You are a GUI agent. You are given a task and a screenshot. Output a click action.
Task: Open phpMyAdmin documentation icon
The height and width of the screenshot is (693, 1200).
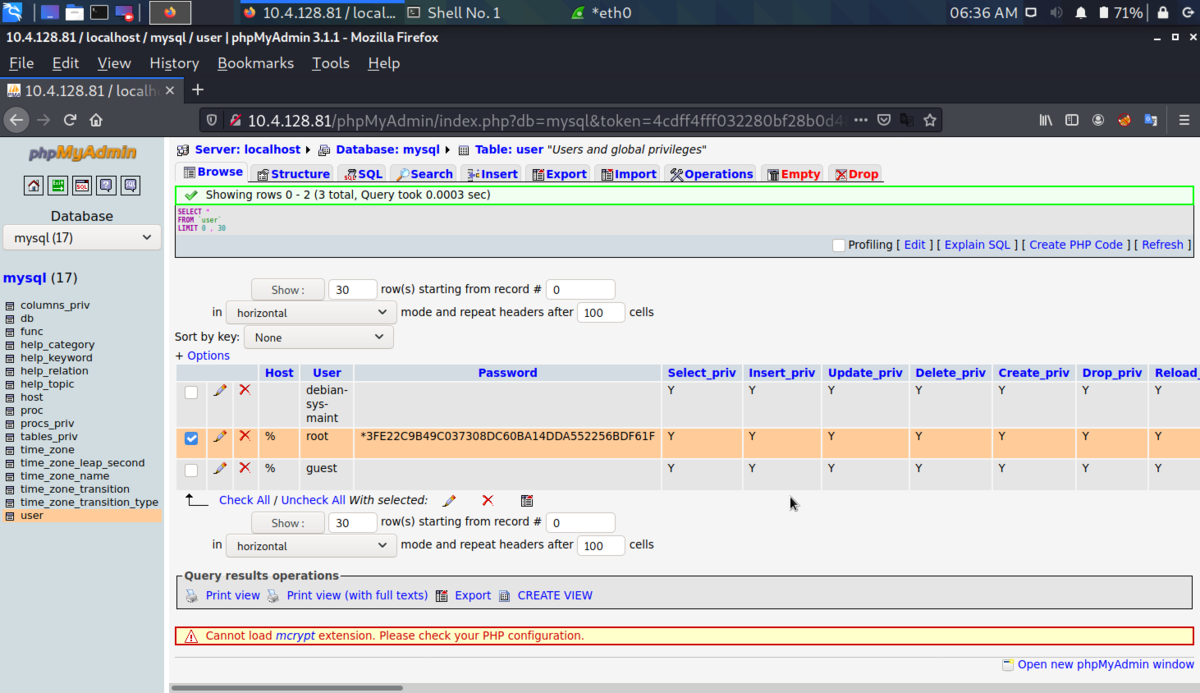[106, 186]
